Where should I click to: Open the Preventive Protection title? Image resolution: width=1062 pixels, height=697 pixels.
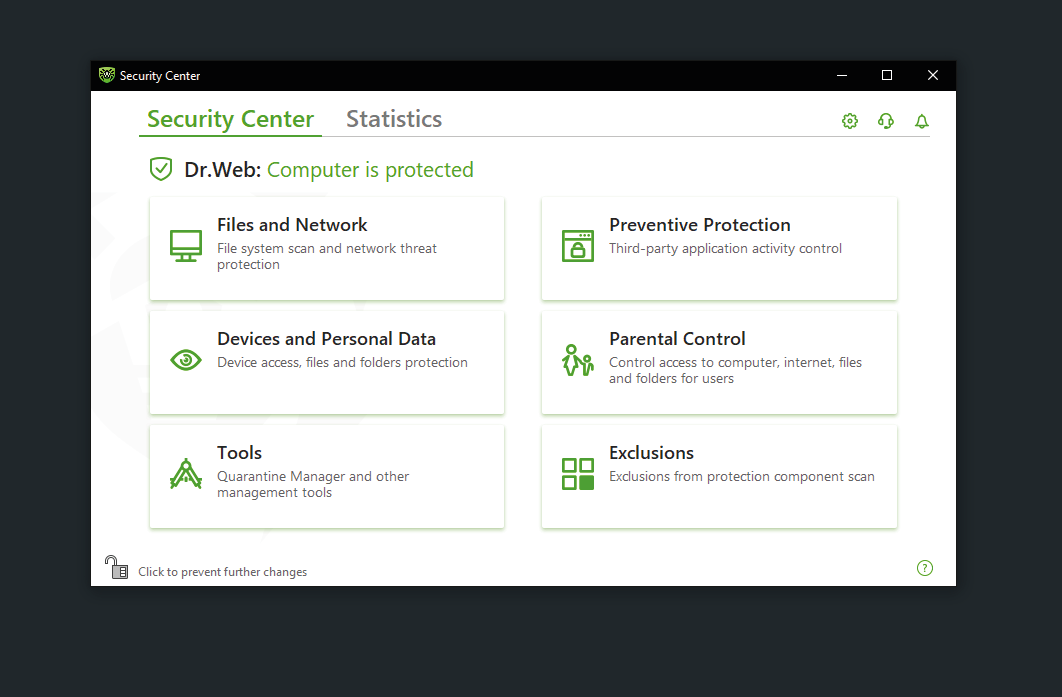pos(700,225)
